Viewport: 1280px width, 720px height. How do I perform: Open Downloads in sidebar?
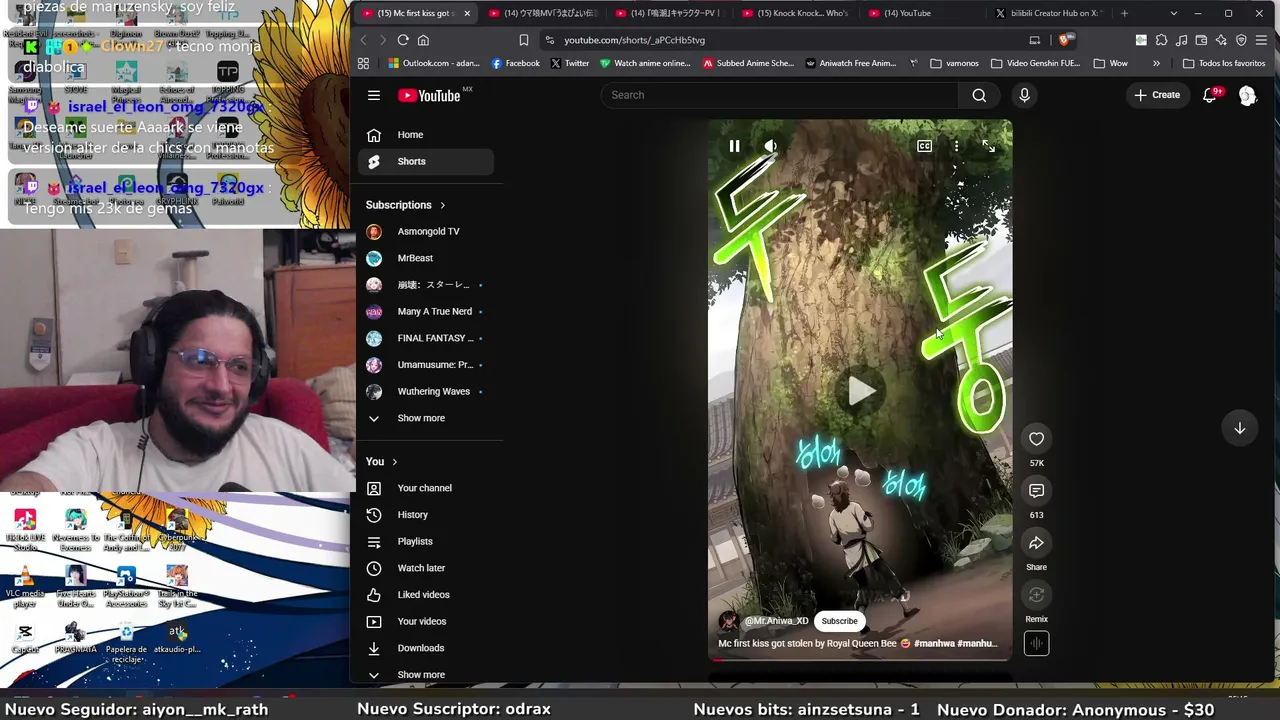click(426, 648)
